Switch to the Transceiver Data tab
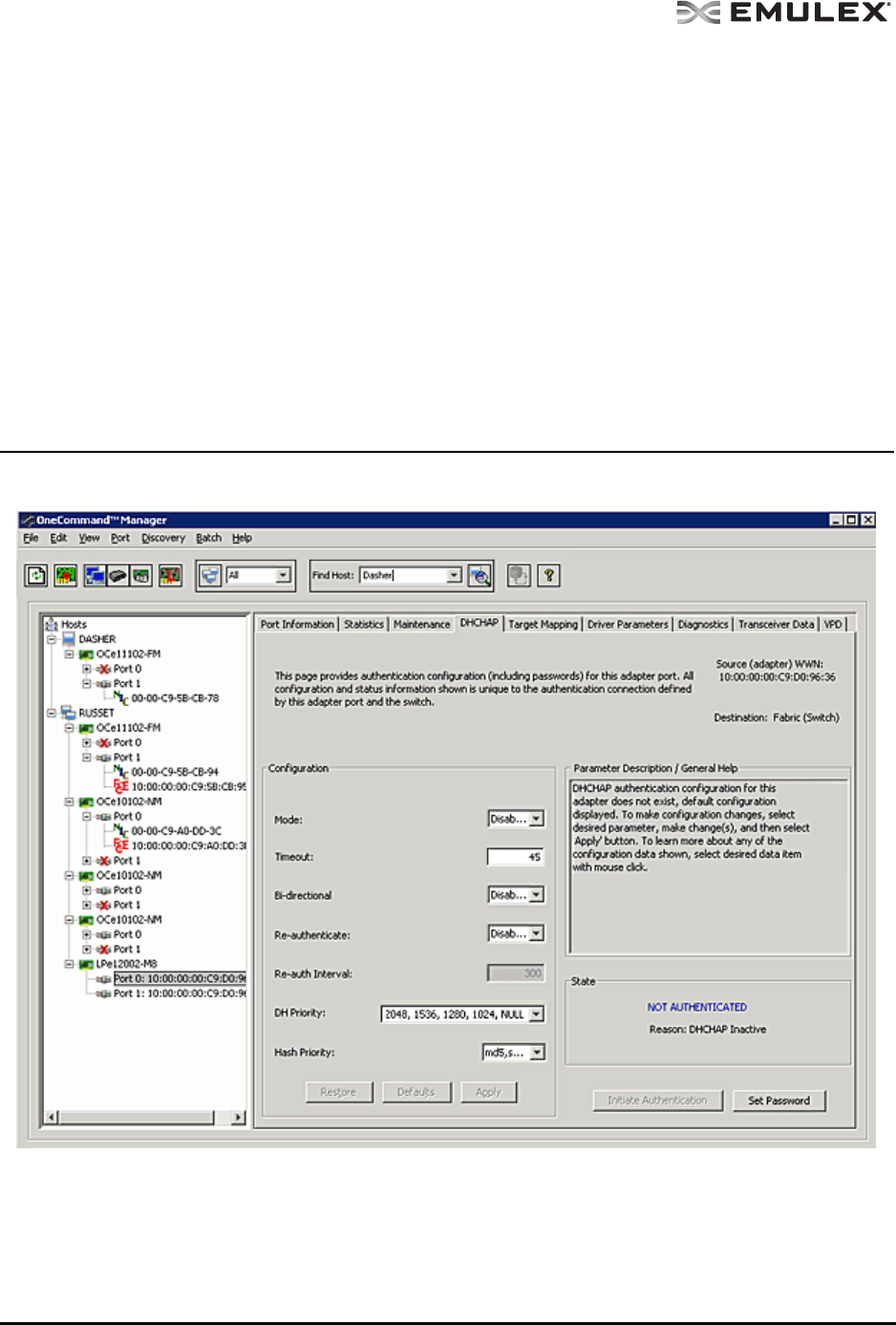This screenshot has height=1325, width=896. pos(776,624)
